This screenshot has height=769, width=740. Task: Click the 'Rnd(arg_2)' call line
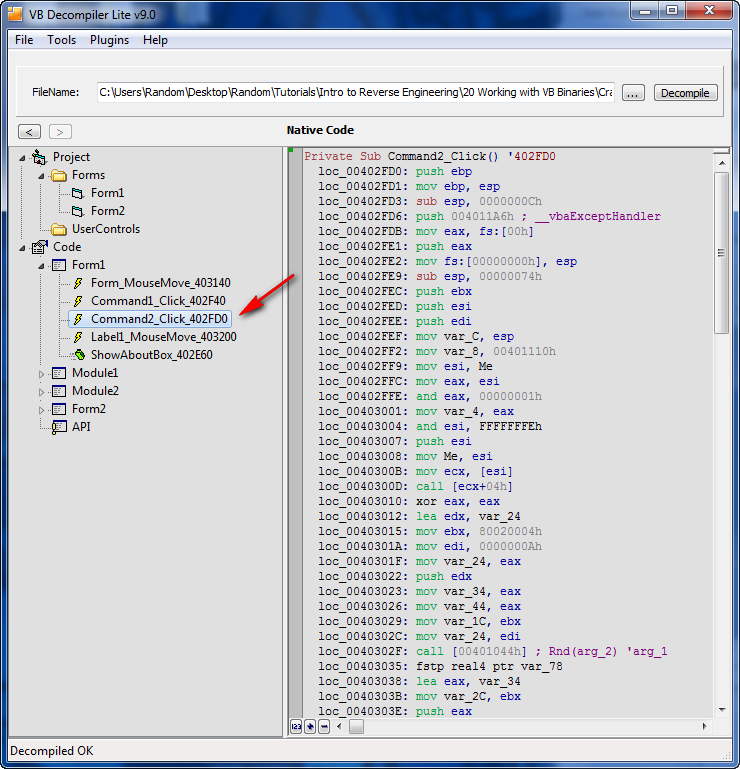click(492, 651)
